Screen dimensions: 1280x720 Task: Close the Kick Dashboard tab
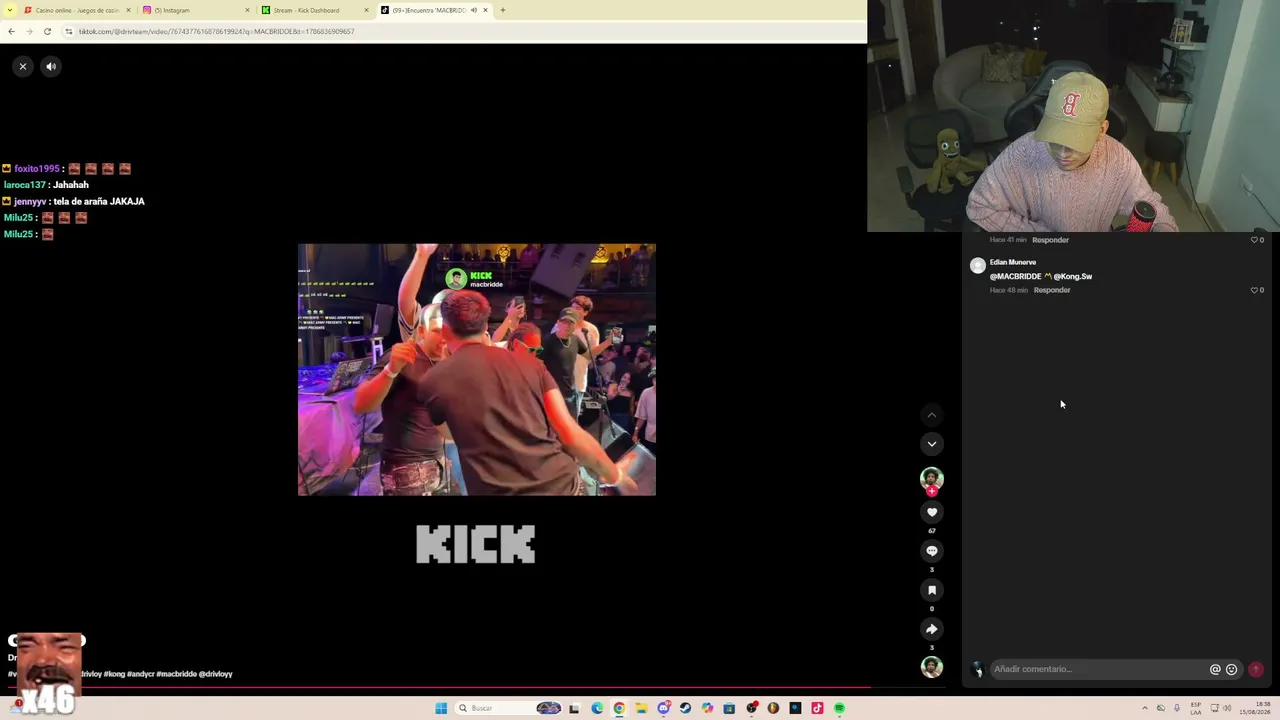(x=366, y=10)
